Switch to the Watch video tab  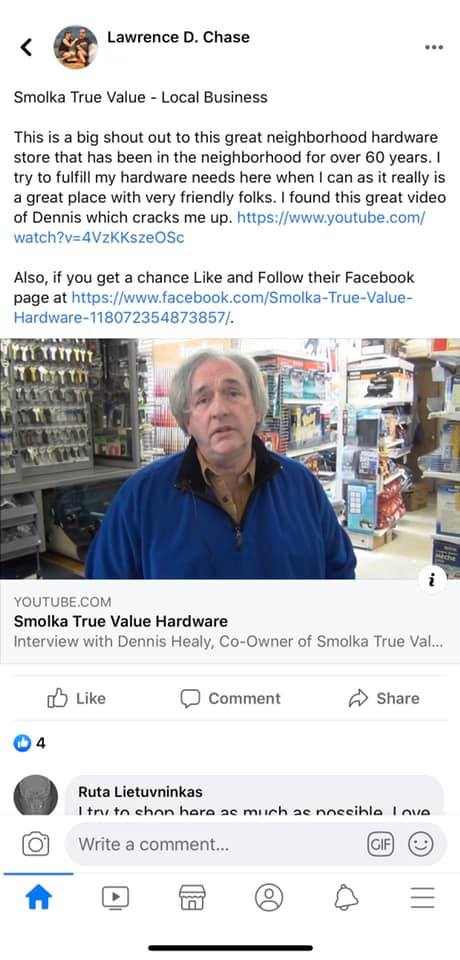(x=115, y=898)
